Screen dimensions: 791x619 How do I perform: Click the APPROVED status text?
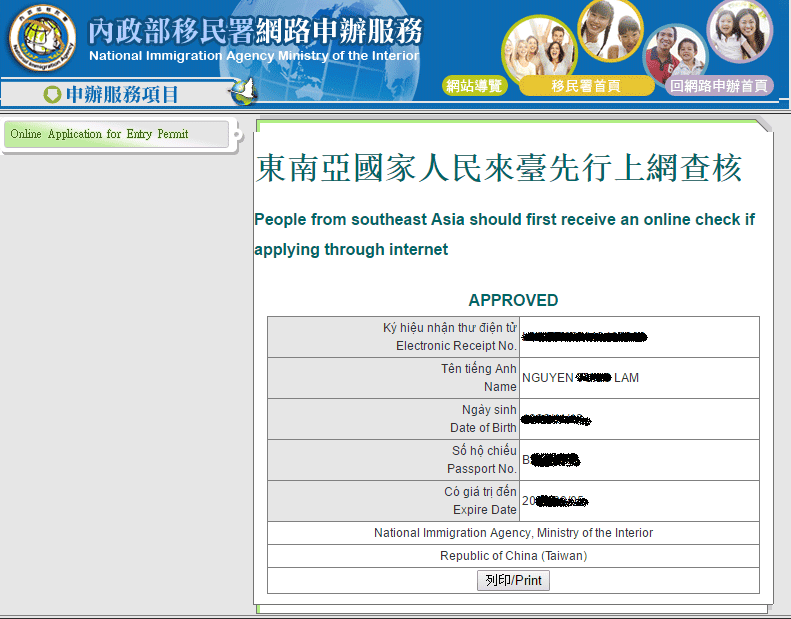click(513, 300)
